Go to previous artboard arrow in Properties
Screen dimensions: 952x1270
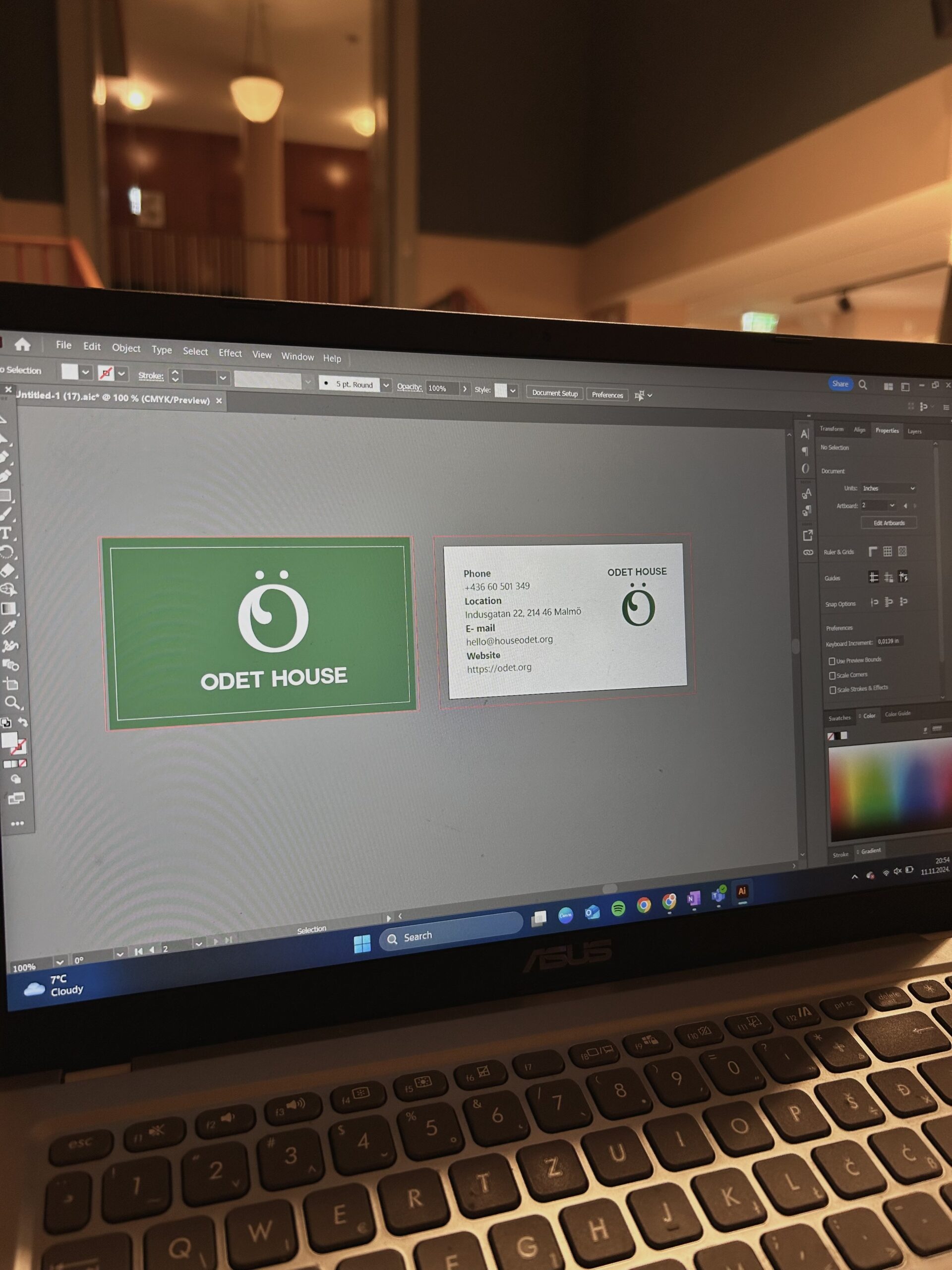click(905, 506)
